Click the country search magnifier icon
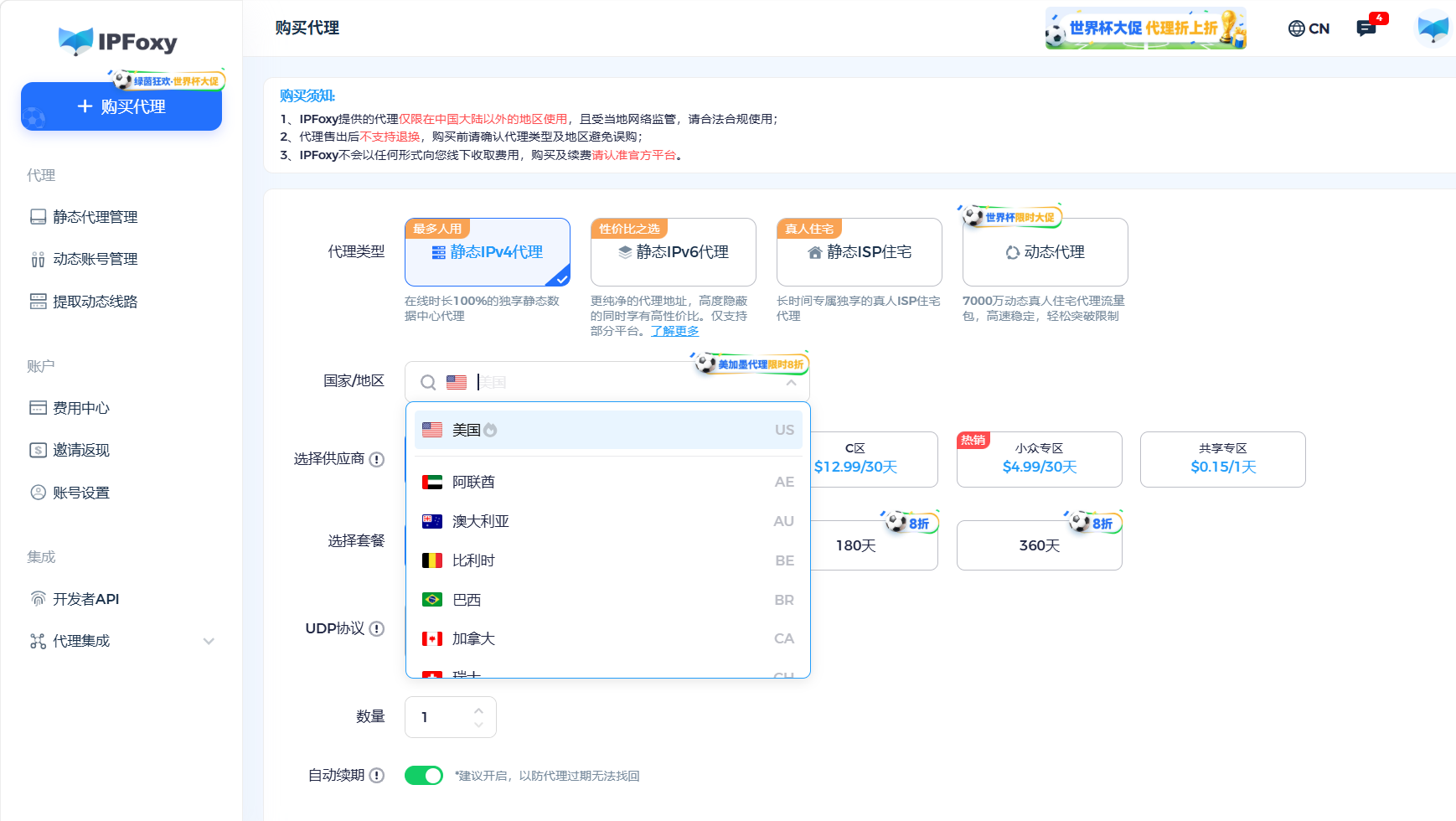Screen dimensions: 1456x821 point(428,383)
